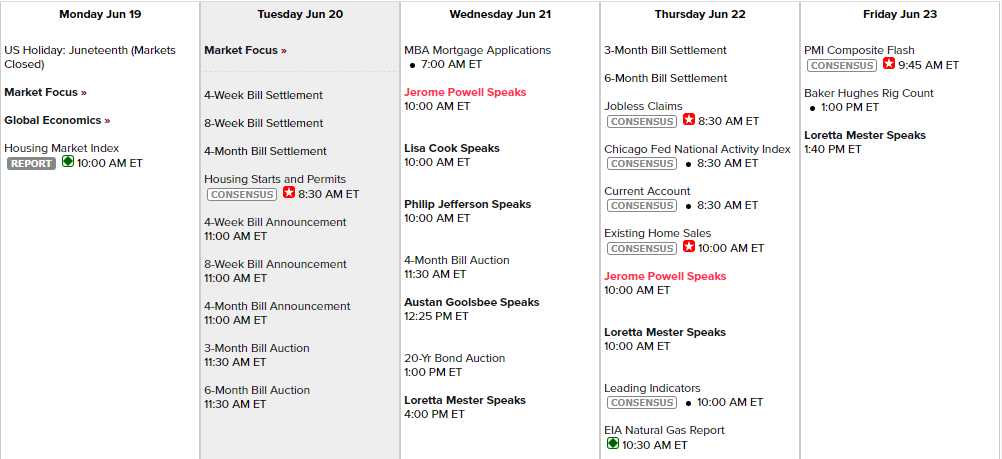Click the red star beside PMI Composite Flash
Screen dimensions: 1002x459
tap(889, 64)
